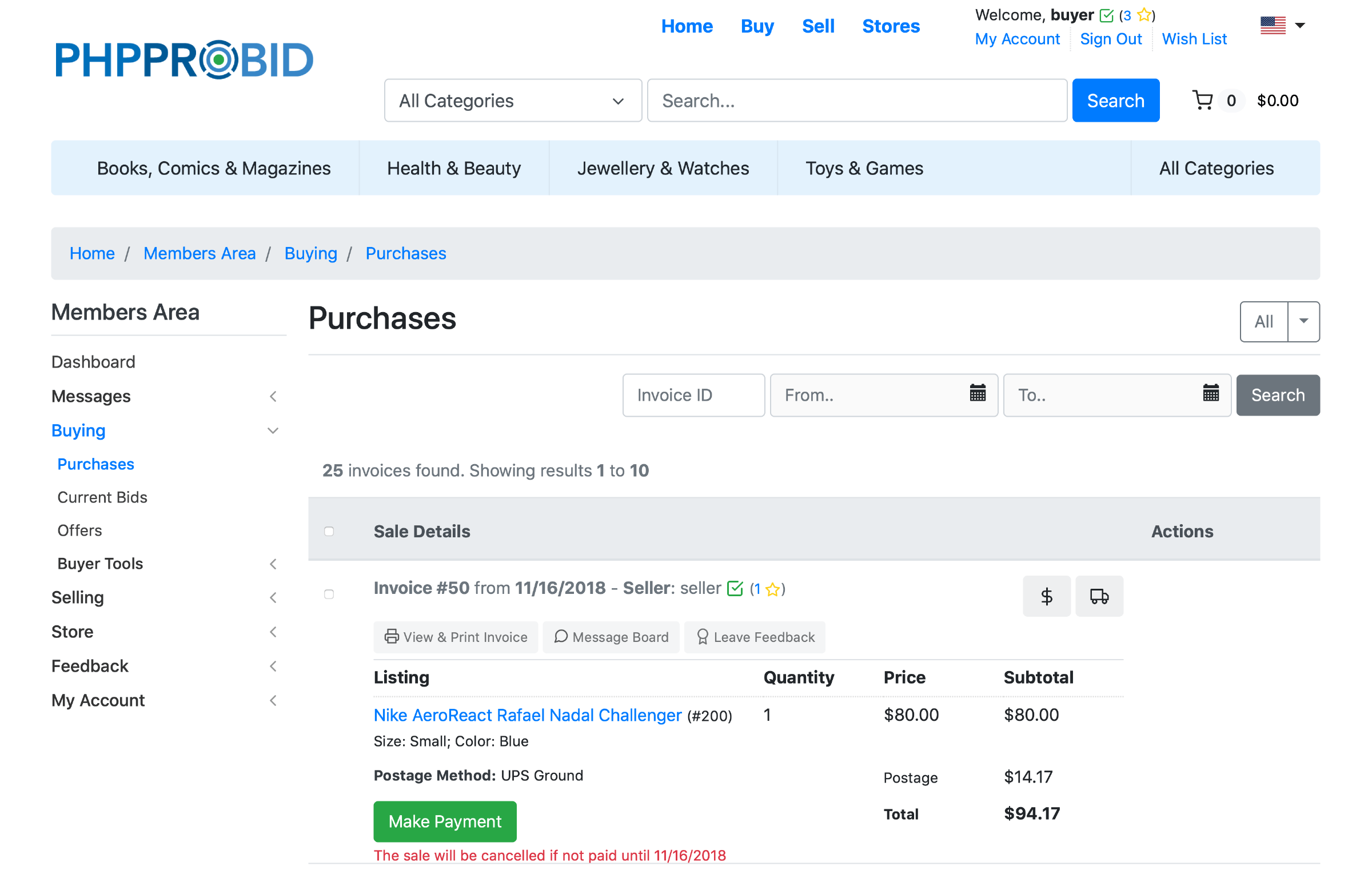Select Jewellery & Watches category tab
This screenshot has height=870, width=1372.
[663, 168]
